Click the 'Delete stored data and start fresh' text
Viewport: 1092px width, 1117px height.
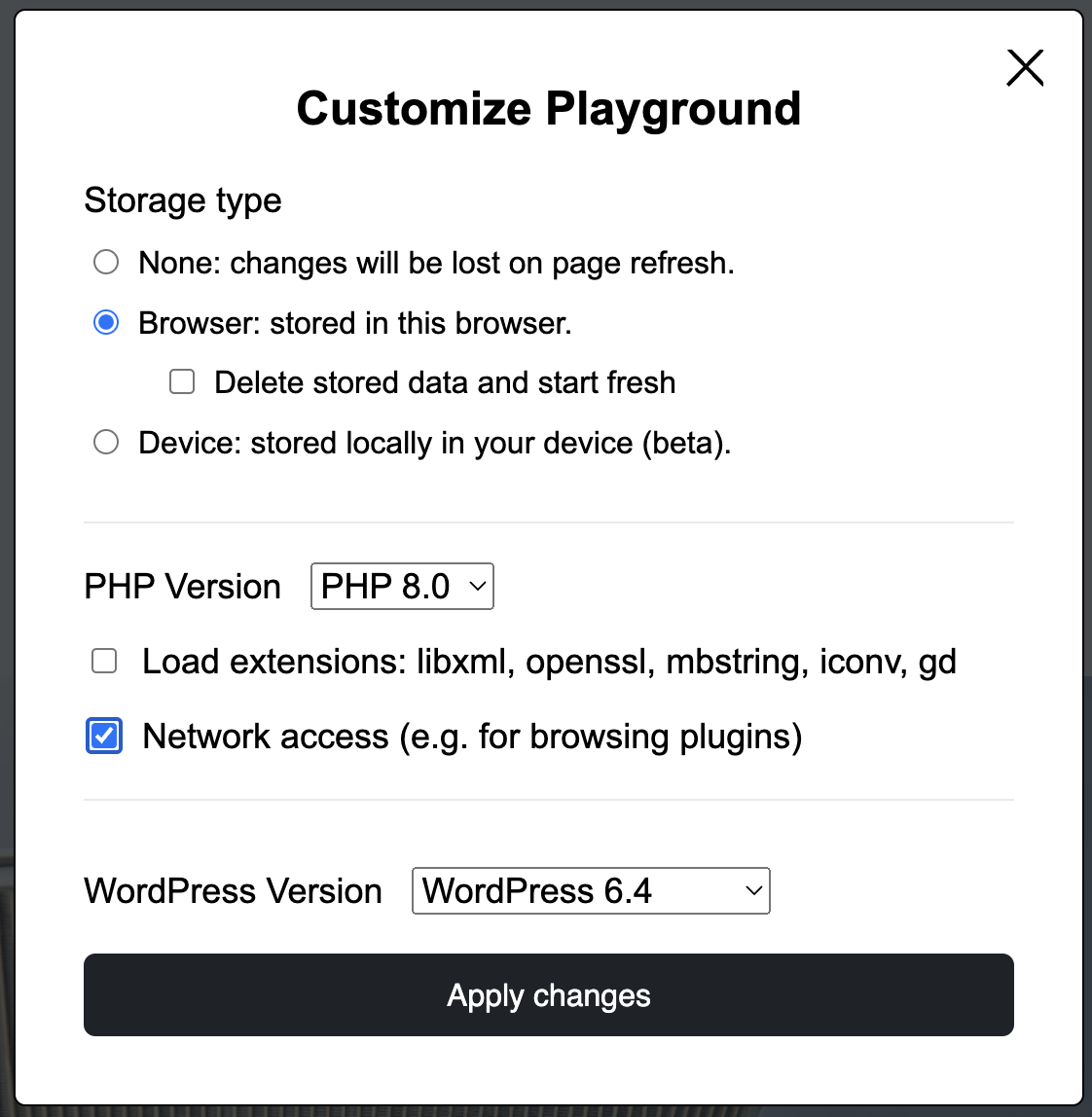coord(445,382)
